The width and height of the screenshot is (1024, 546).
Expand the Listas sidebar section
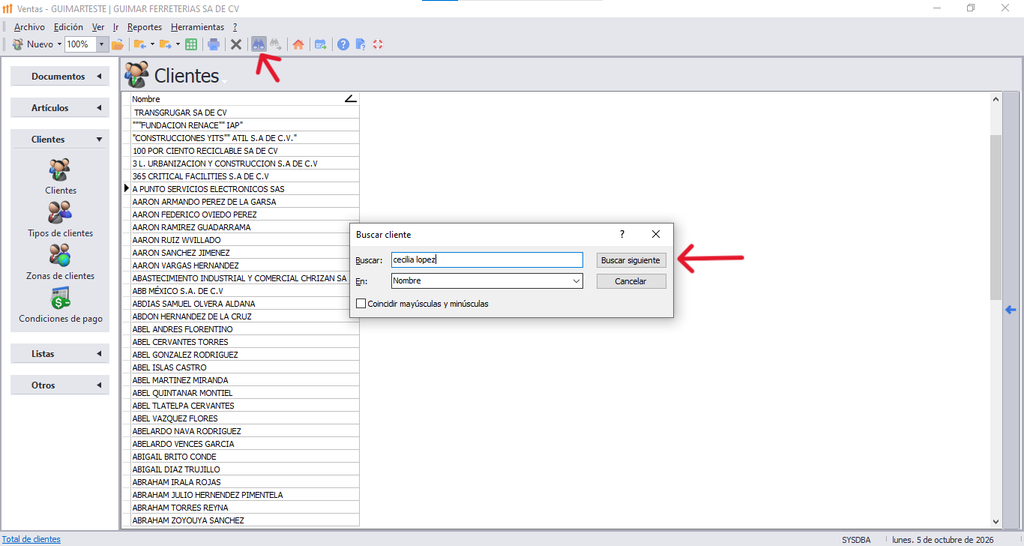[x=60, y=353]
